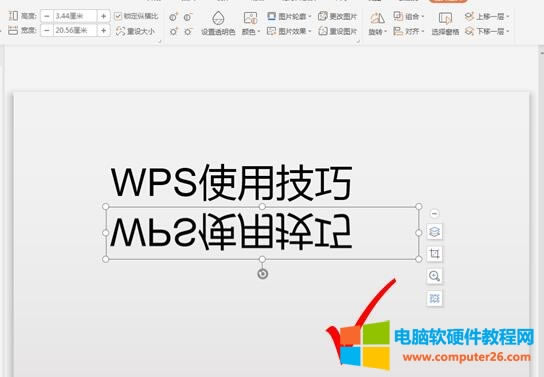The height and width of the screenshot is (377, 544).
Task: Click reset size (重设大小) button
Action: tap(135, 31)
